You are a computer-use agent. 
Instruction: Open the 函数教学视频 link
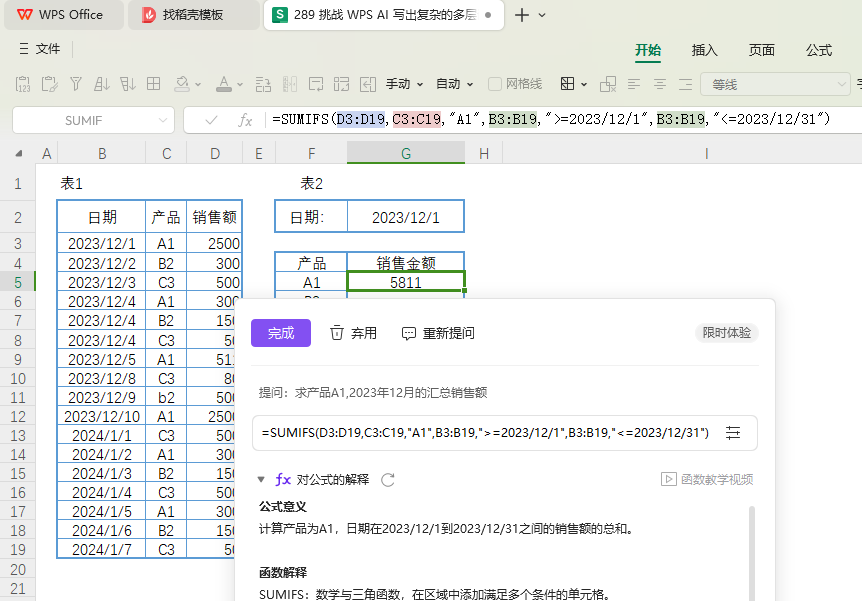click(x=707, y=479)
